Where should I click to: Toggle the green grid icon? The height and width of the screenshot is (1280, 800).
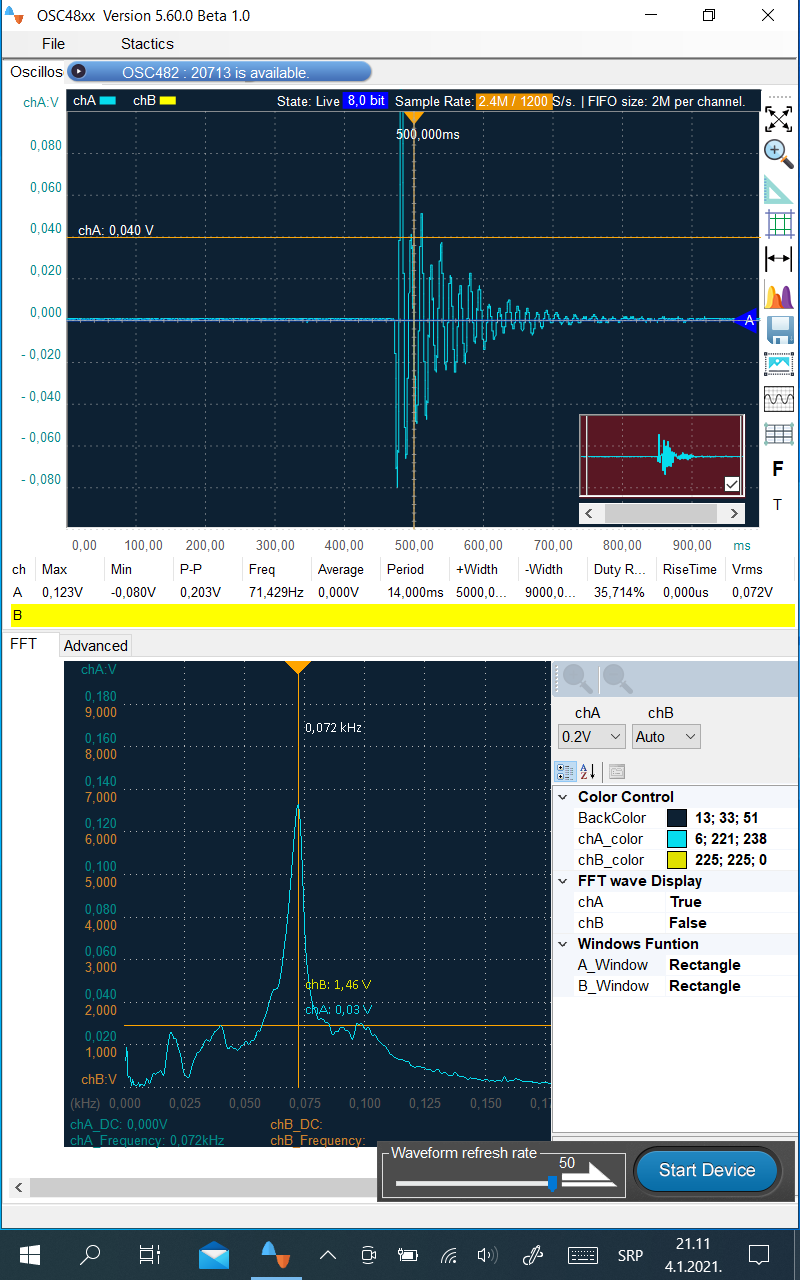coord(778,224)
